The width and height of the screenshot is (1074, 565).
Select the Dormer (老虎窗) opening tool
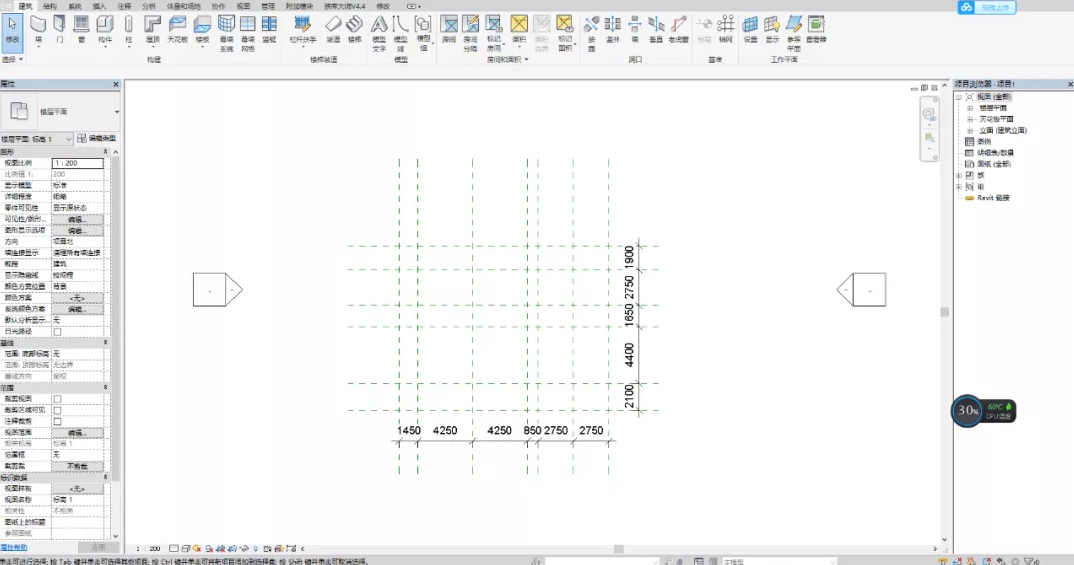[678, 31]
